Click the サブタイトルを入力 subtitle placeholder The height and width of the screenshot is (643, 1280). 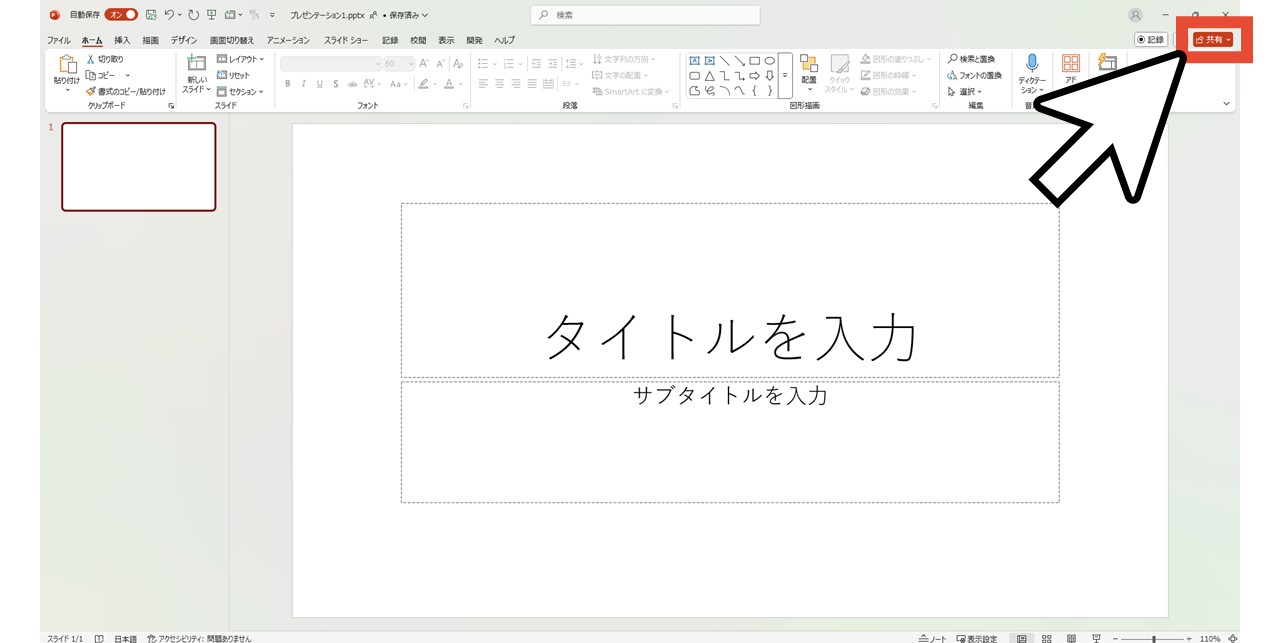point(730,442)
